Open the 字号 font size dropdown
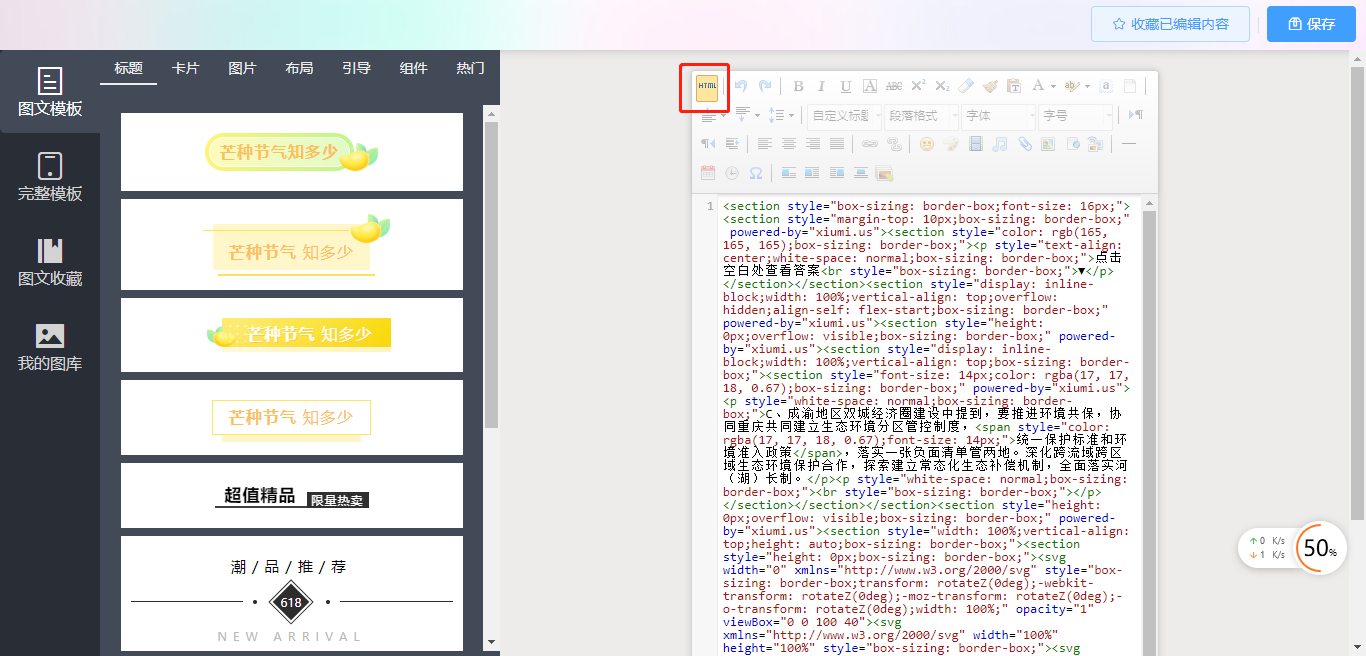 1075,116
